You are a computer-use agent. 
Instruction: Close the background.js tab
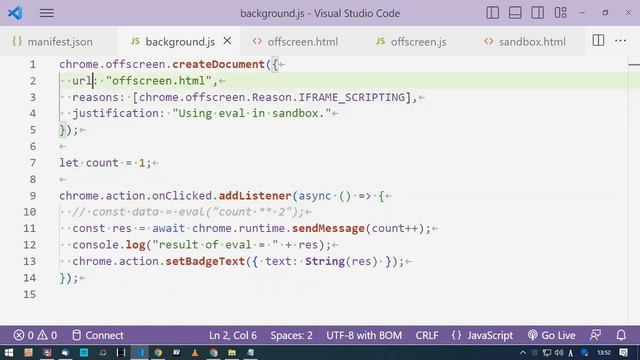tap(227, 41)
